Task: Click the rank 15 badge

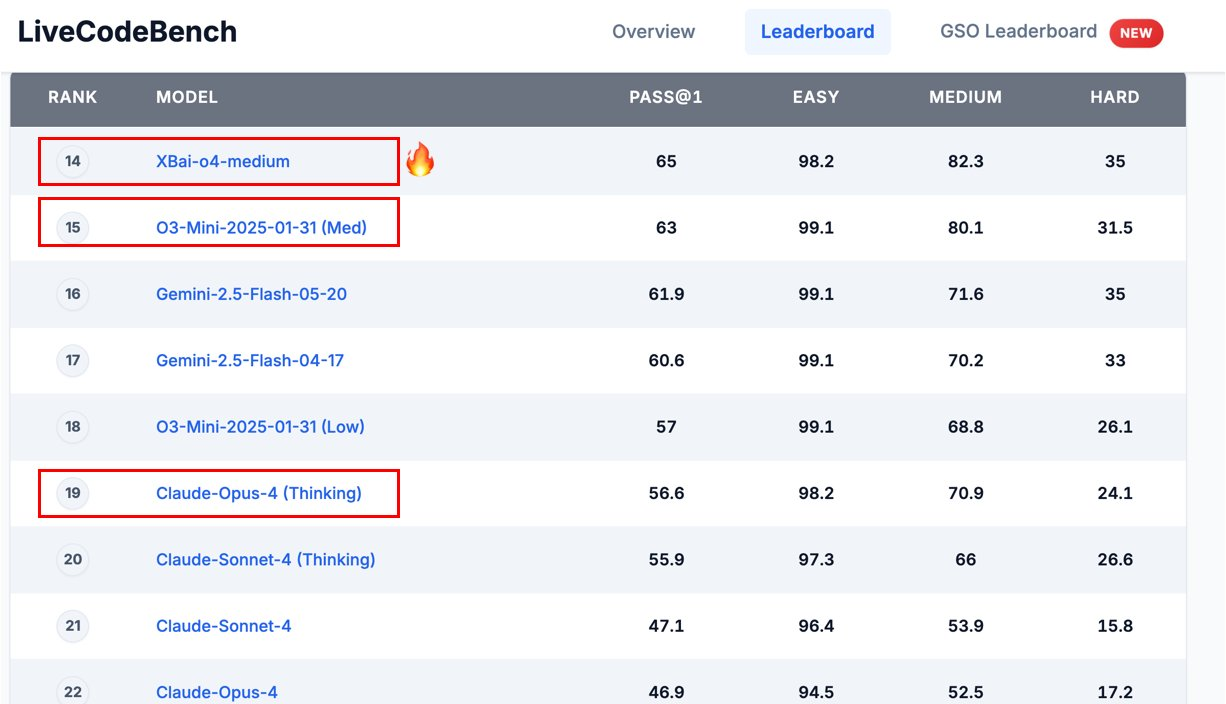Action: click(73, 228)
